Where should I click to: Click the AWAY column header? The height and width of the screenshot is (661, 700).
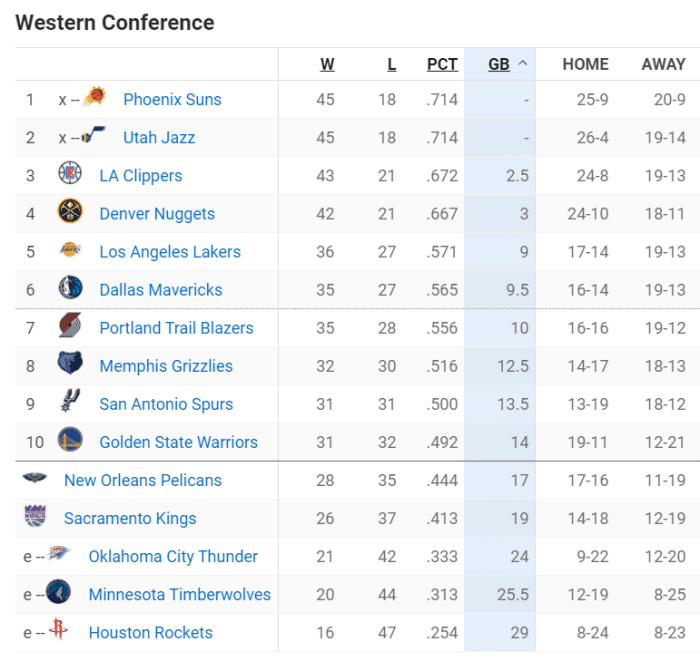point(663,64)
